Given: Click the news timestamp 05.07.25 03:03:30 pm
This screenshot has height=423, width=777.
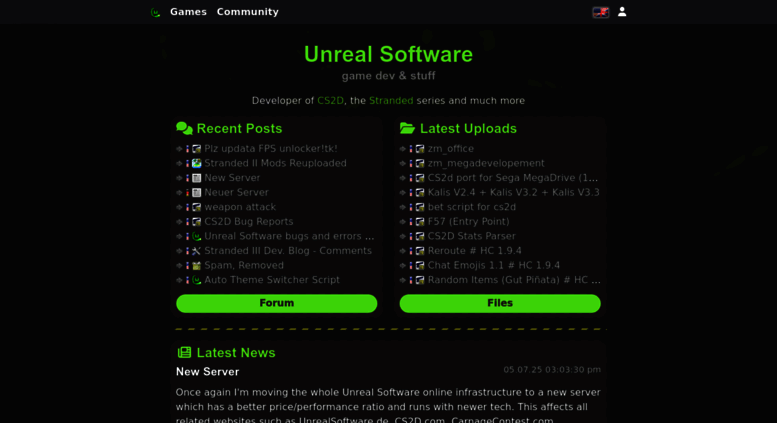Looking at the screenshot, I should tap(552, 370).
